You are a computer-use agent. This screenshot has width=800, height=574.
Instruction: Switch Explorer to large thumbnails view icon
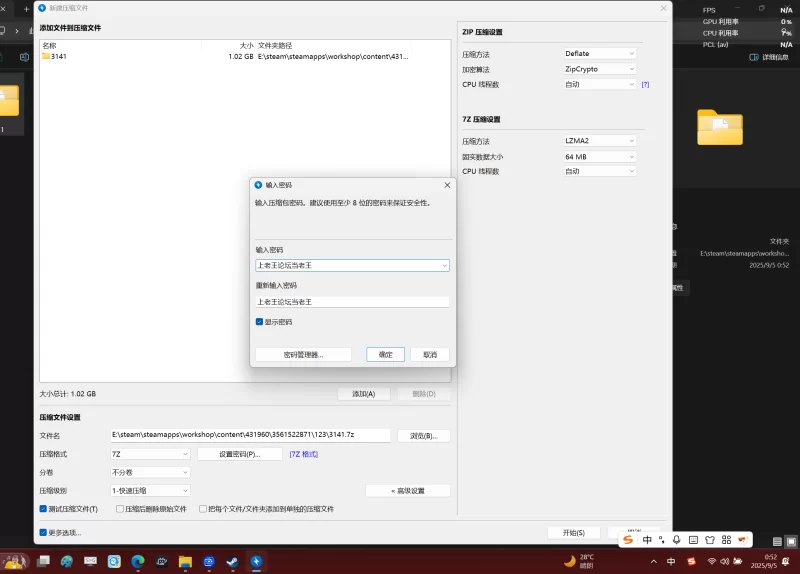click(x=791, y=542)
